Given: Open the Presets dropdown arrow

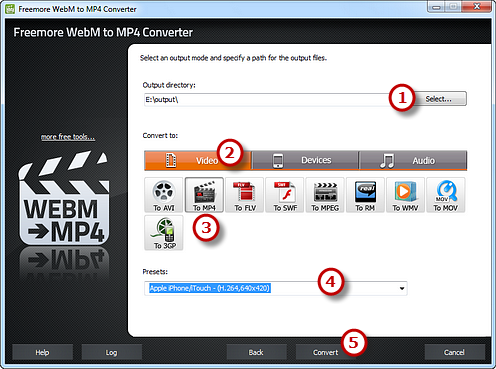Looking at the screenshot, I should tap(402, 288).
